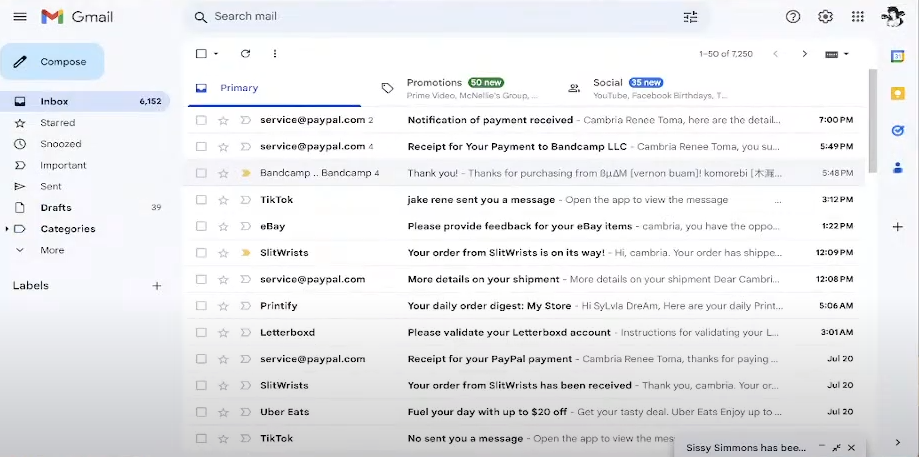Open Google Keep side panel
Image resolution: width=919 pixels, height=457 pixels.
click(897, 93)
